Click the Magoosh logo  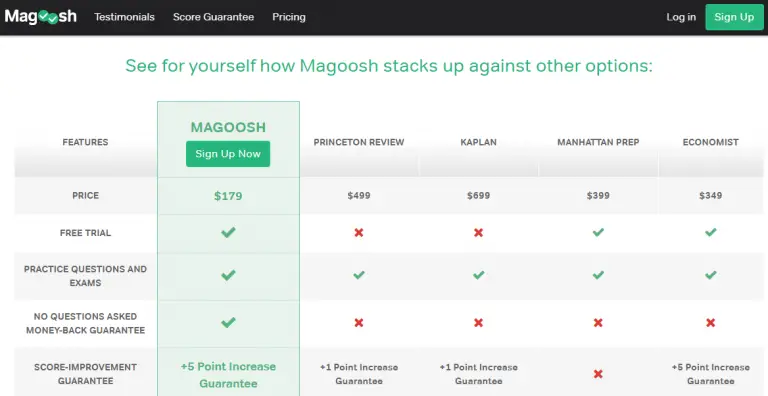point(41,17)
